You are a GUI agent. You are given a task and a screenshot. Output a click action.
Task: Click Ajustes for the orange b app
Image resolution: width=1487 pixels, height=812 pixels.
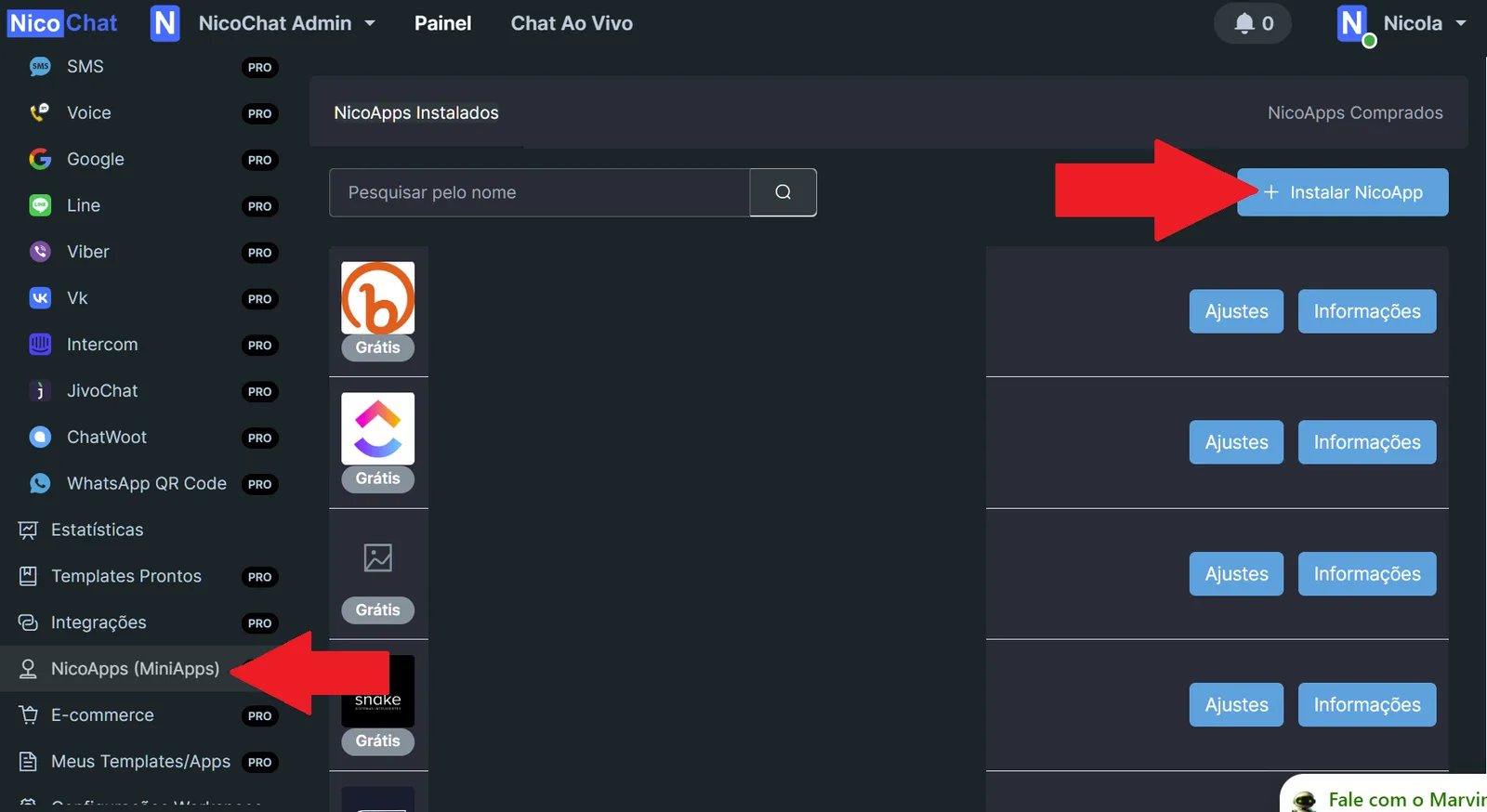click(x=1237, y=311)
